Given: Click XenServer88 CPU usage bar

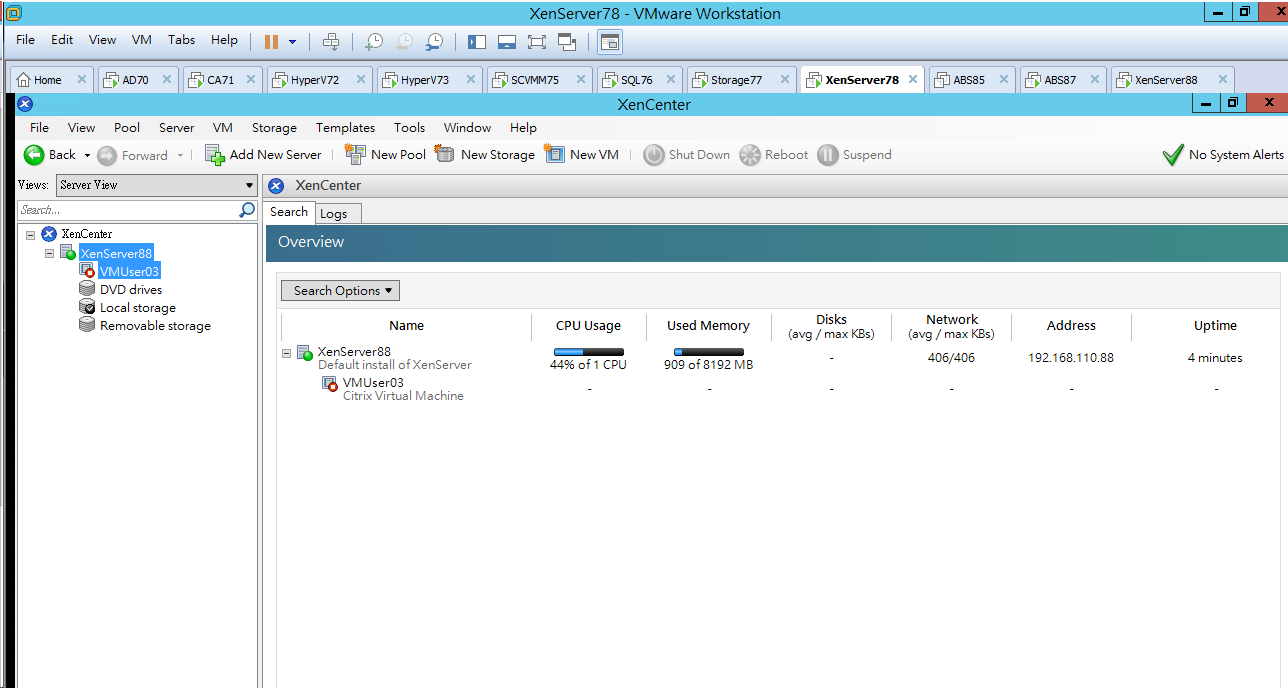Looking at the screenshot, I should (589, 352).
